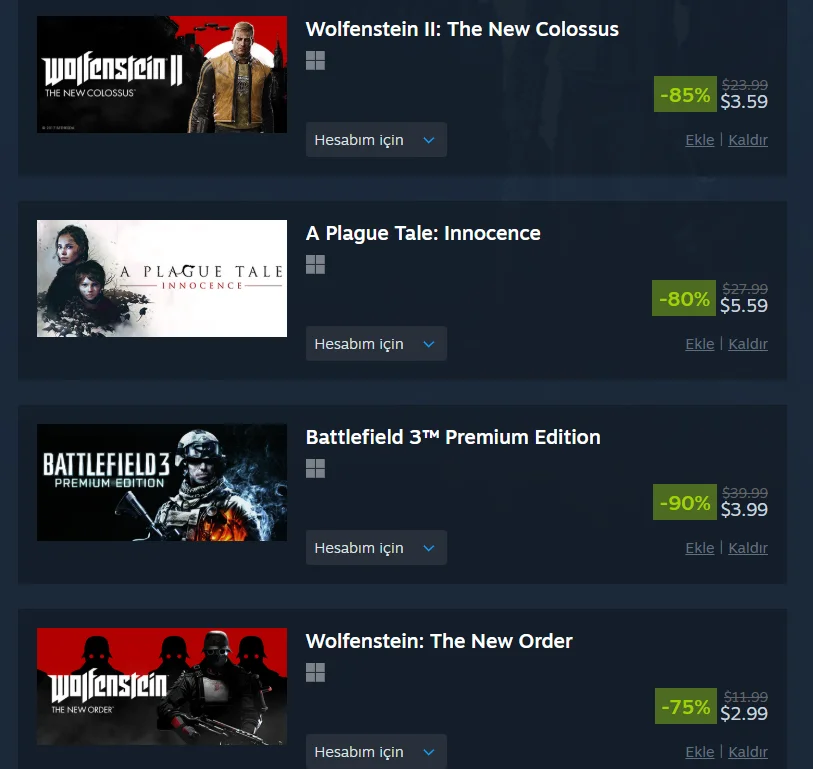Click Ekle link for Wolfenstein II

coord(699,140)
